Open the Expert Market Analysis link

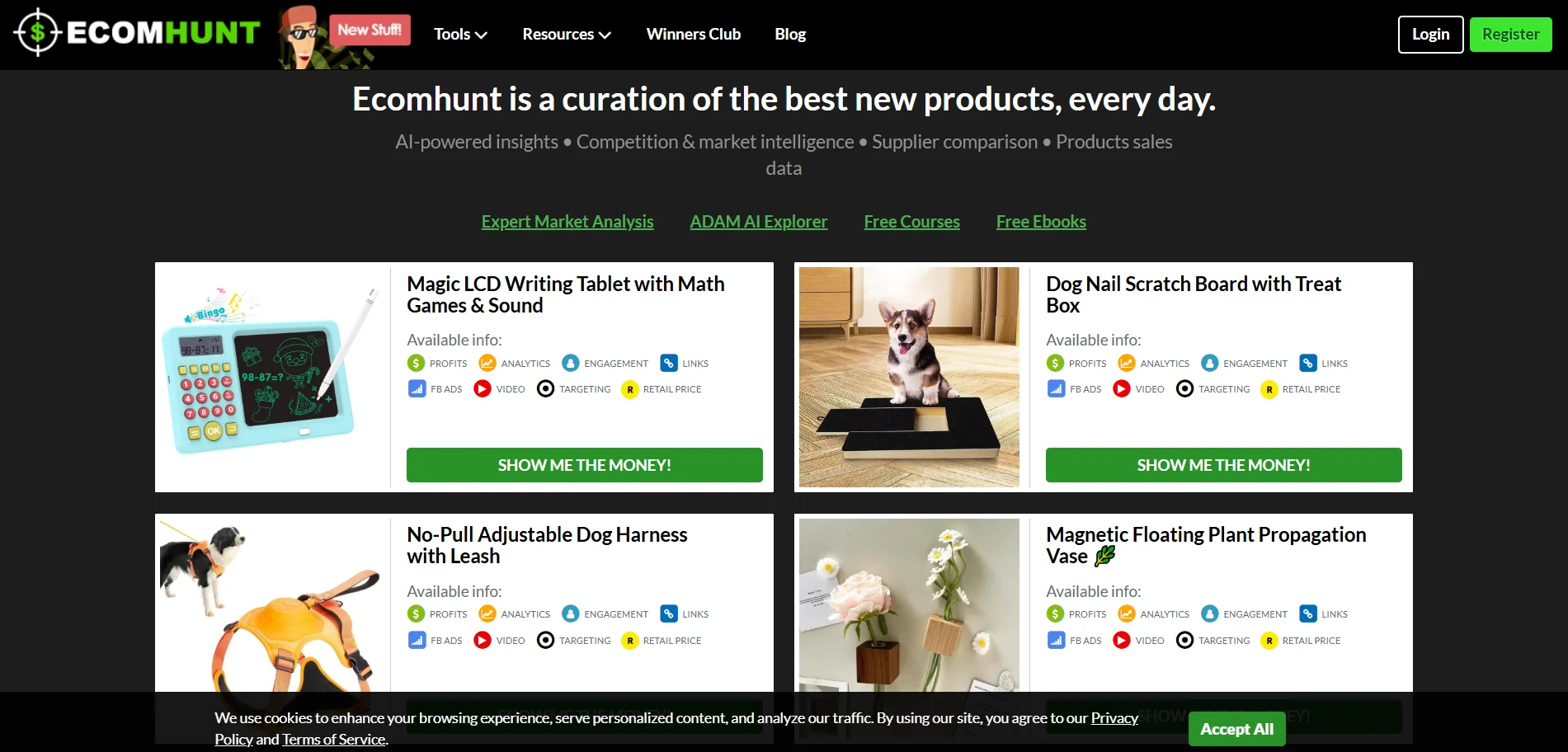tap(567, 222)
